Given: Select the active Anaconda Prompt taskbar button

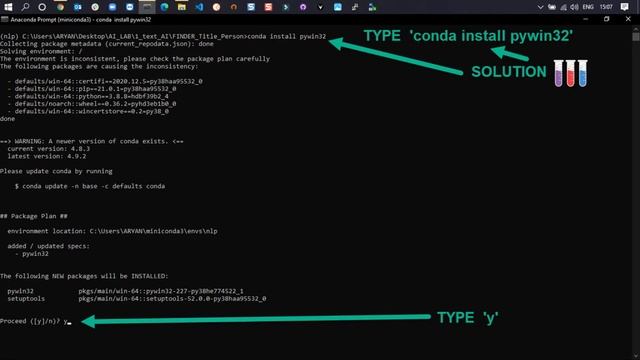Looking at the screenshot, I should [x=147, y=7].
